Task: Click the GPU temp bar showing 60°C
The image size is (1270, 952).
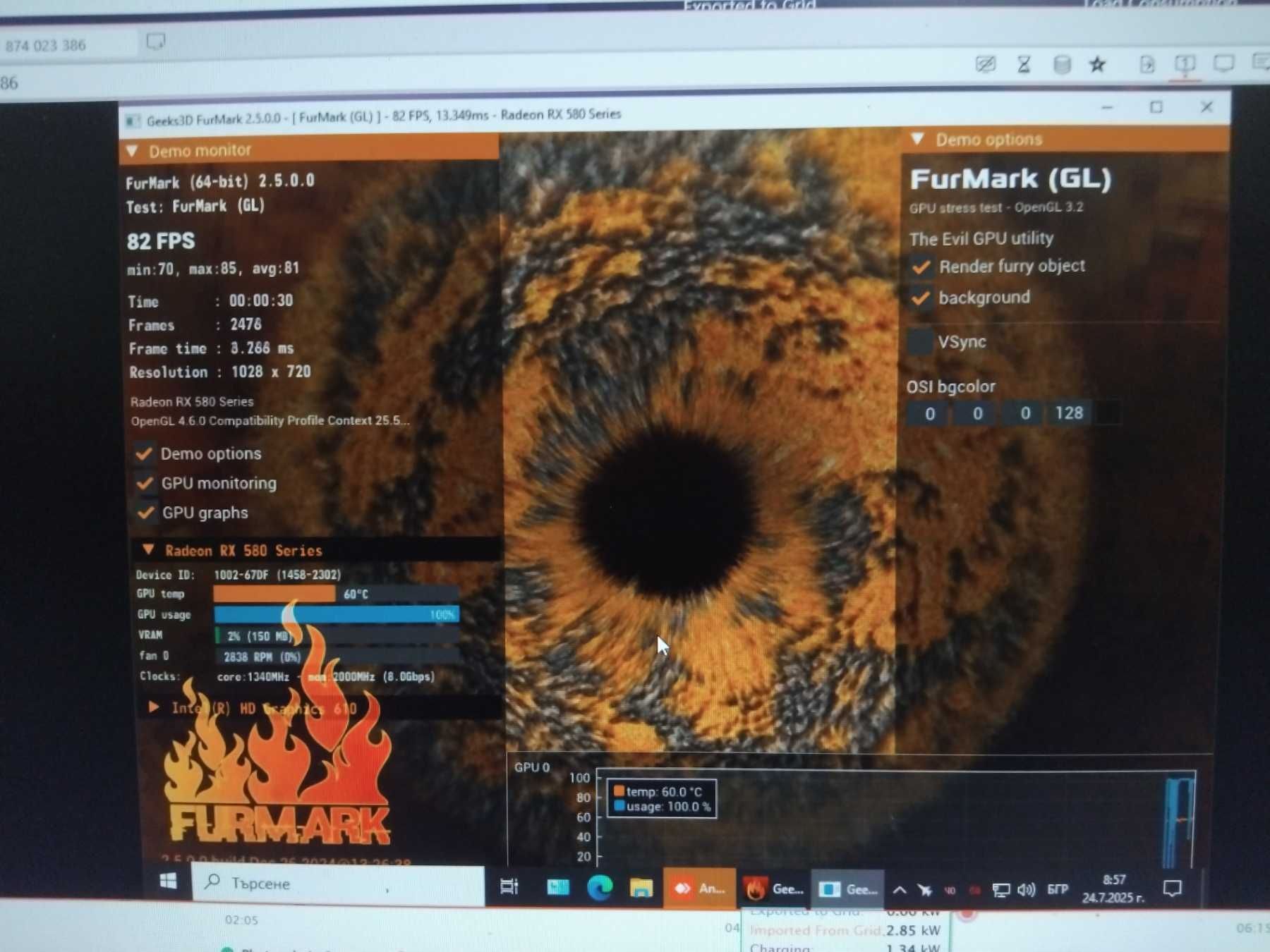Action: (337, 594)
